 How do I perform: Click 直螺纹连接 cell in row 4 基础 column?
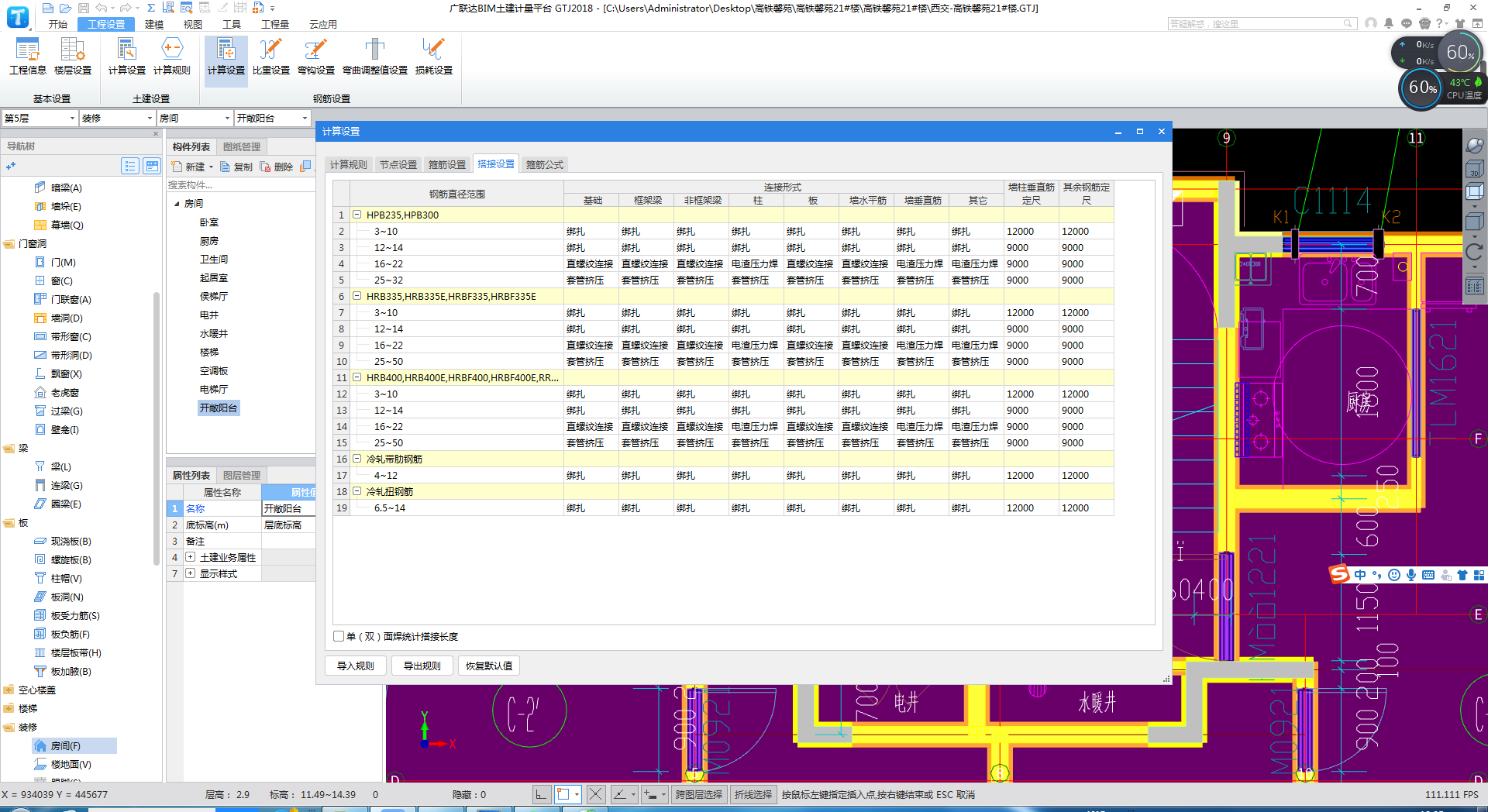(591, 264)
